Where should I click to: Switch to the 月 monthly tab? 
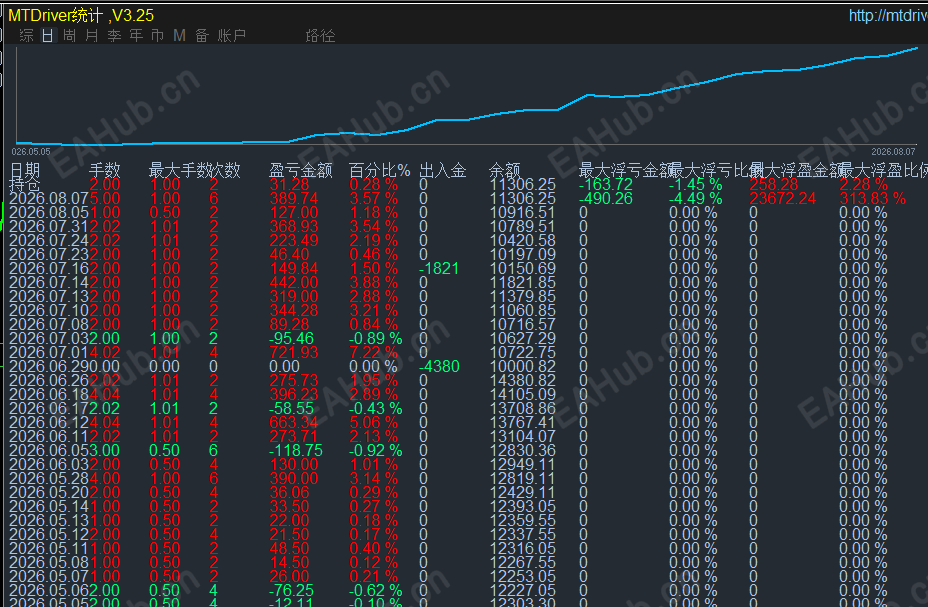(91, 35)
